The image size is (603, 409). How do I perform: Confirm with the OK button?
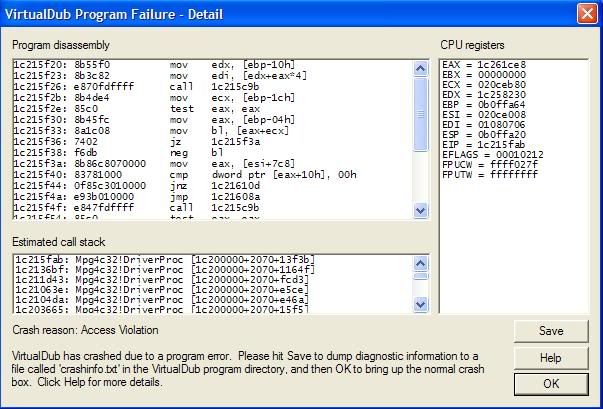tap(551, 384)
